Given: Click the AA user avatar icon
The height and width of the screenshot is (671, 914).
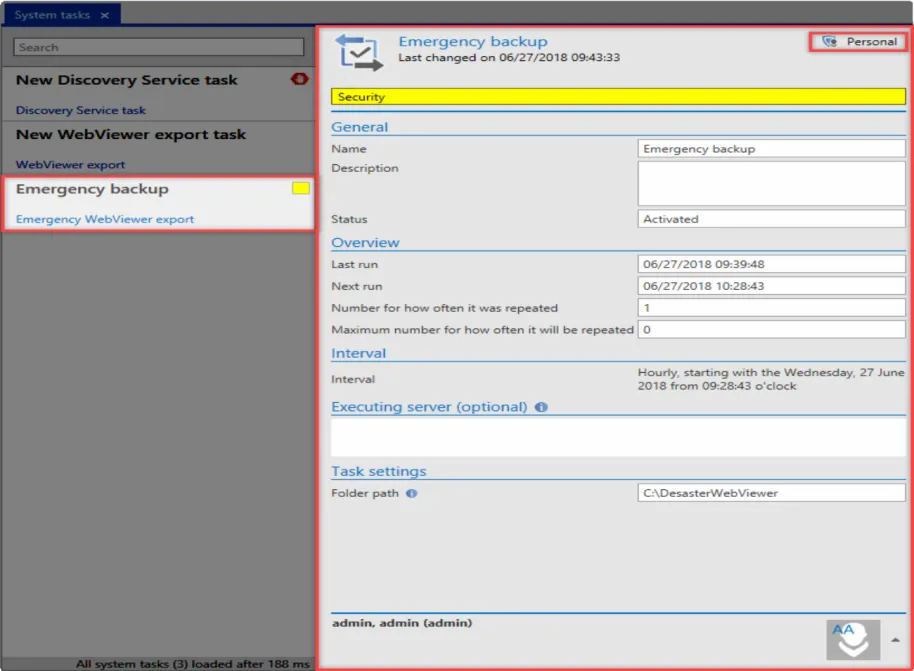Looking at the screenshot, I should 853,640.
